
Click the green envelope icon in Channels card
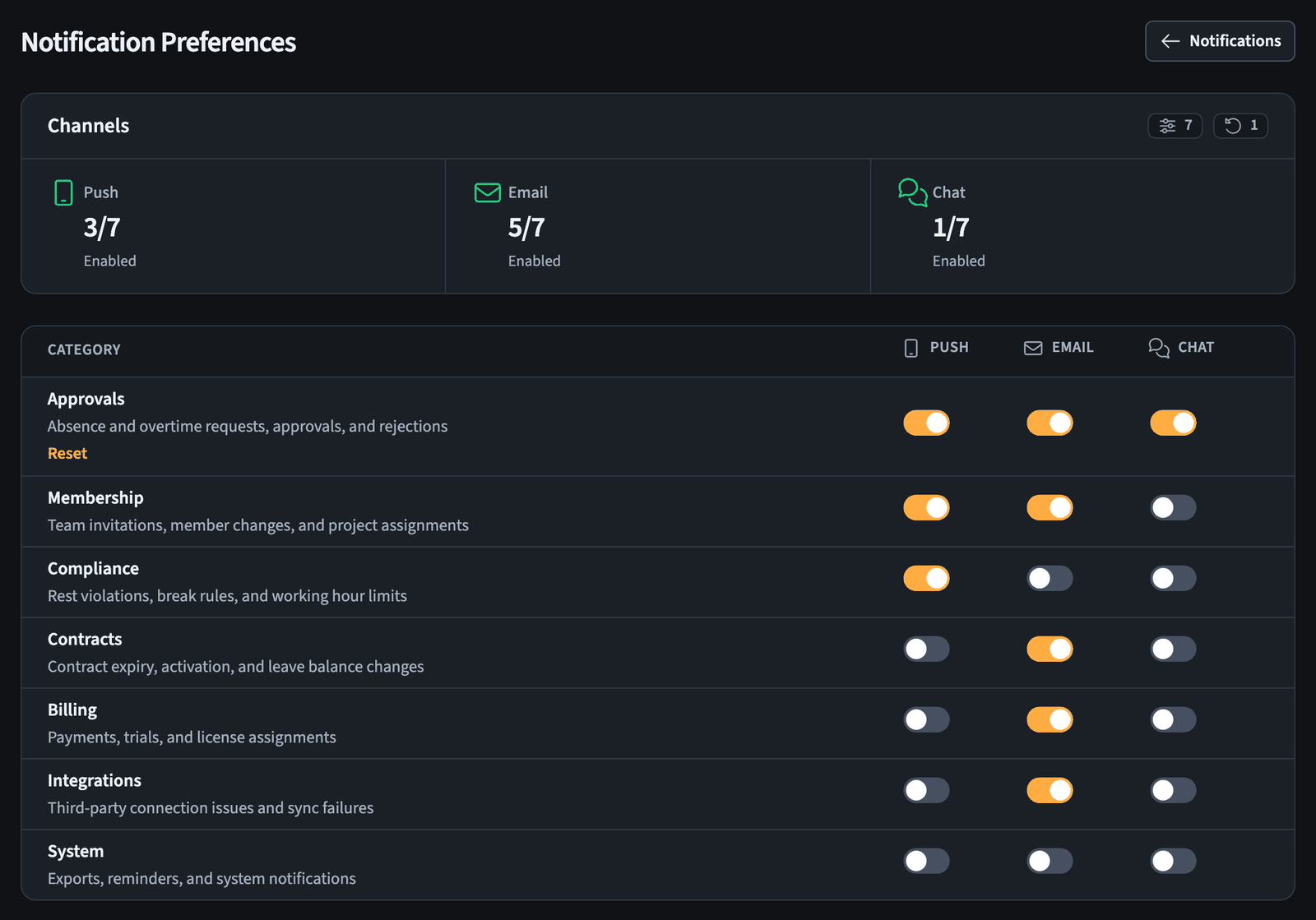click(x=488, y=192)
